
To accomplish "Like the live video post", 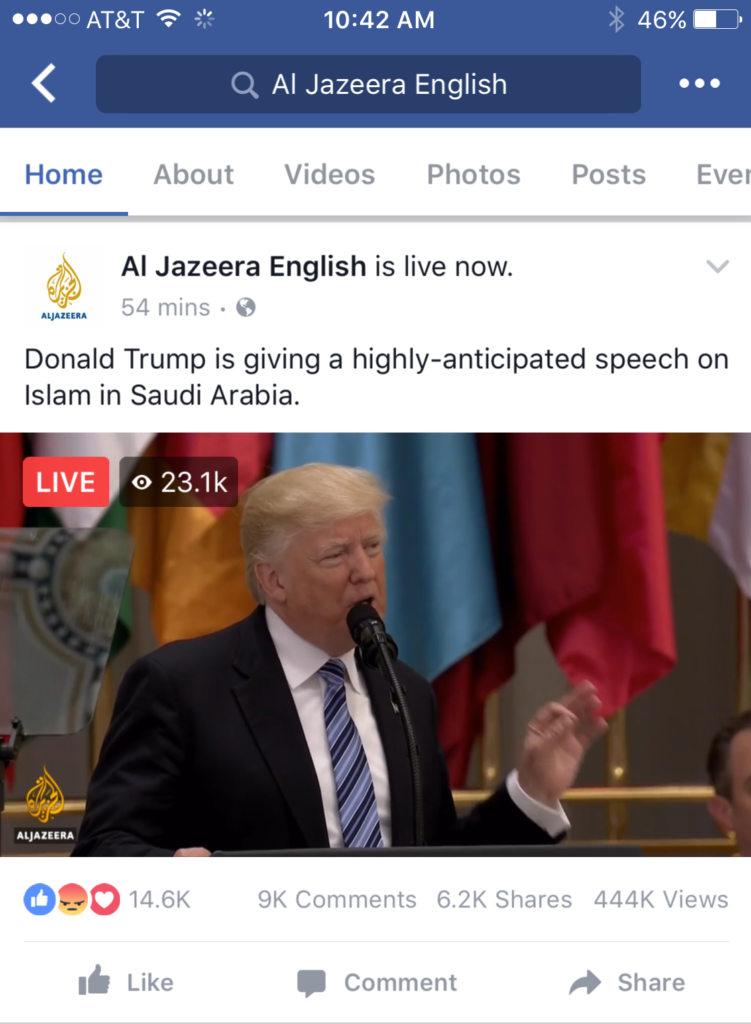I will (126, 982).
